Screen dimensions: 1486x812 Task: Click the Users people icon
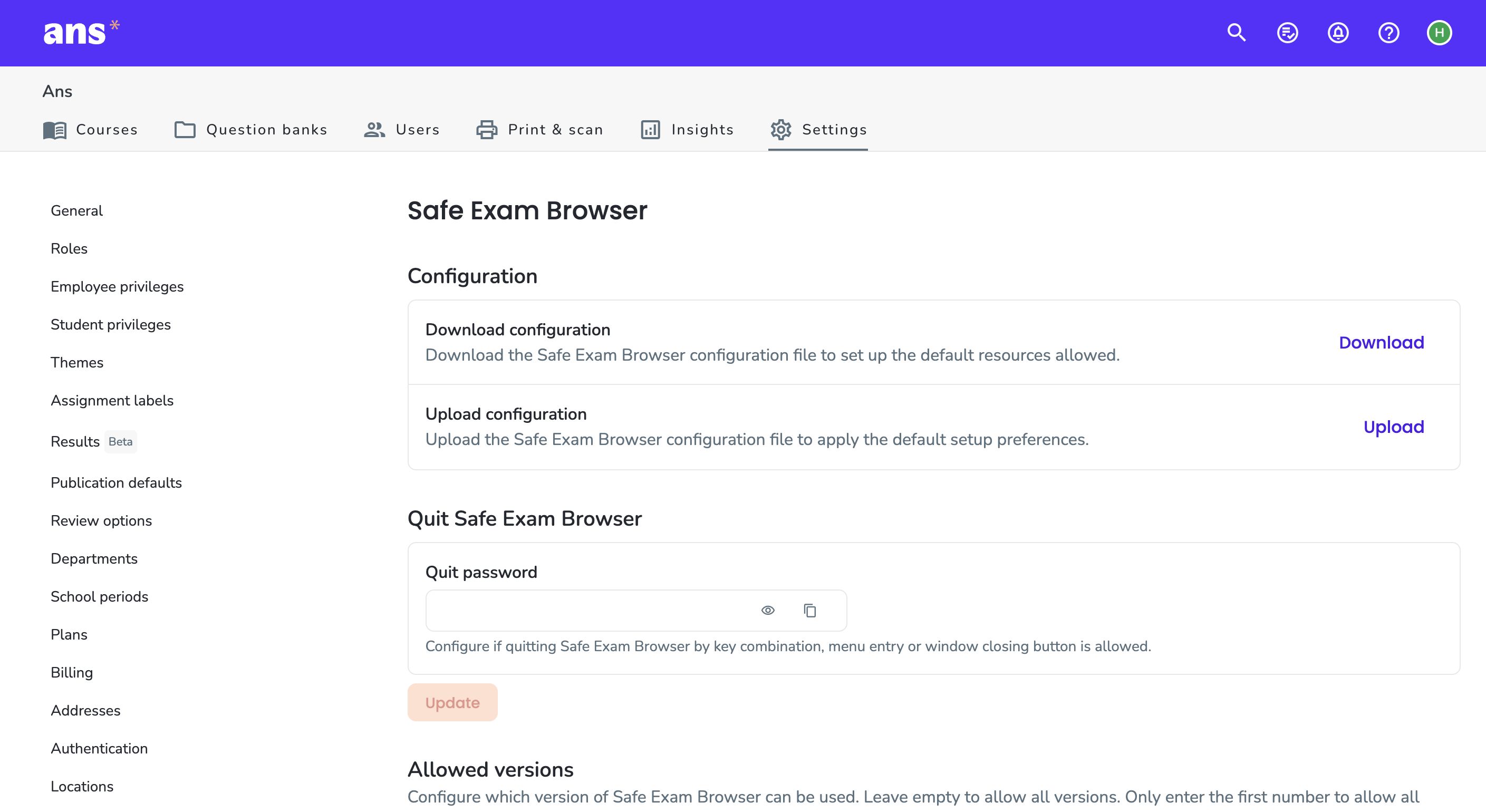[x=374, y=130]
